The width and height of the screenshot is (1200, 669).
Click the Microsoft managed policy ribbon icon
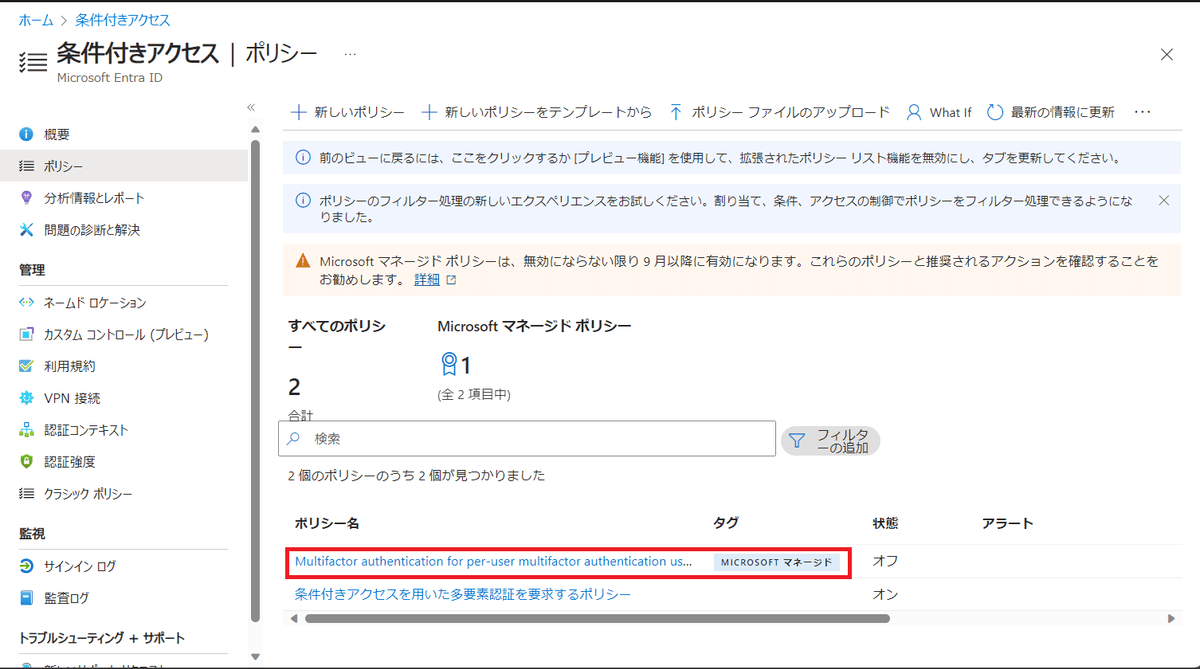point(449,365)
